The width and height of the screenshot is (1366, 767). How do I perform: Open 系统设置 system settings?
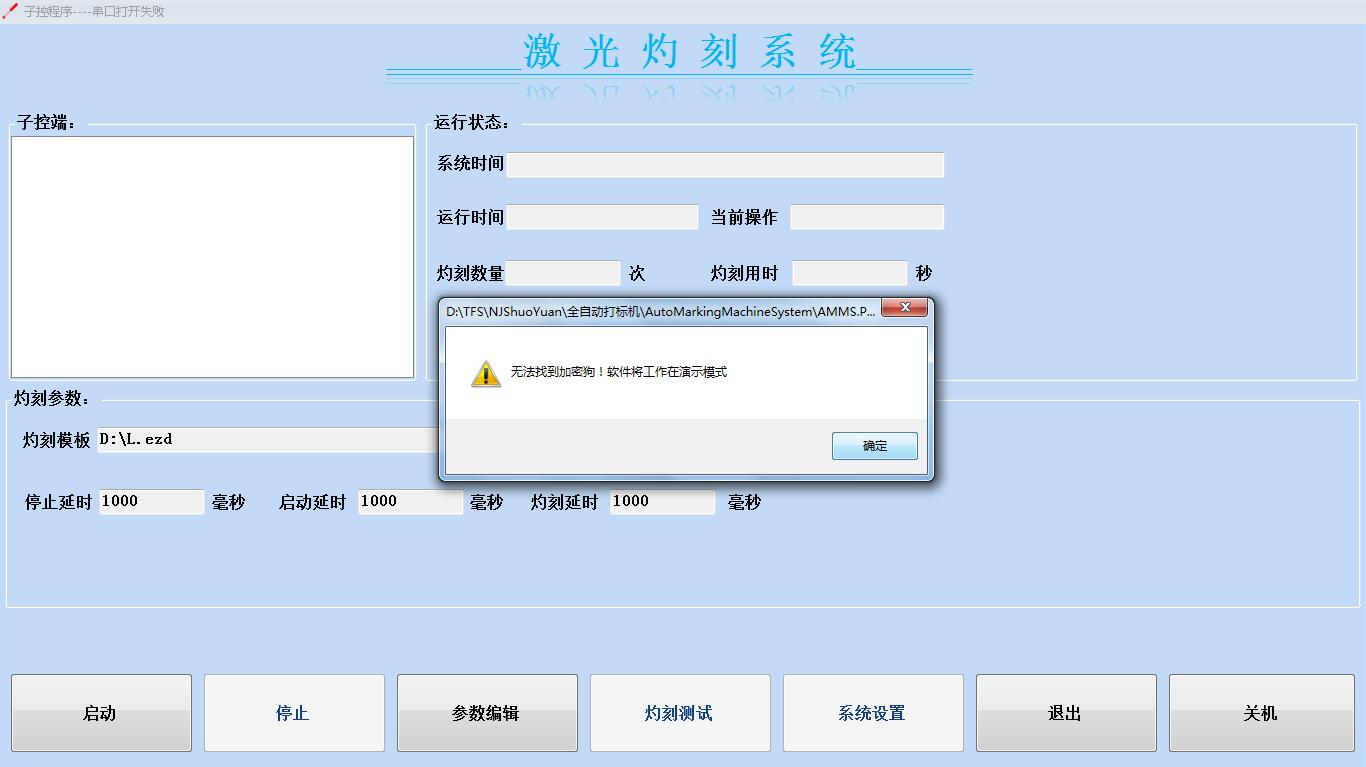tap(873, 713)
